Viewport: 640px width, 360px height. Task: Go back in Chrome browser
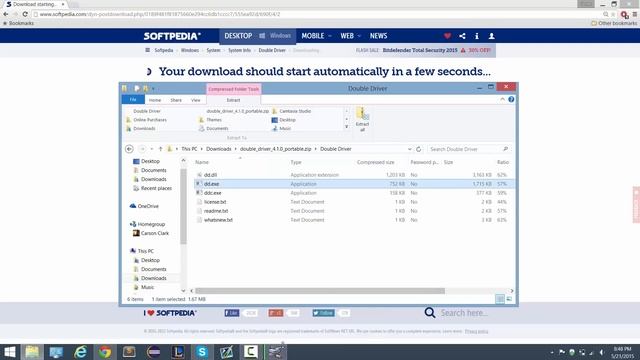point(6,14)
